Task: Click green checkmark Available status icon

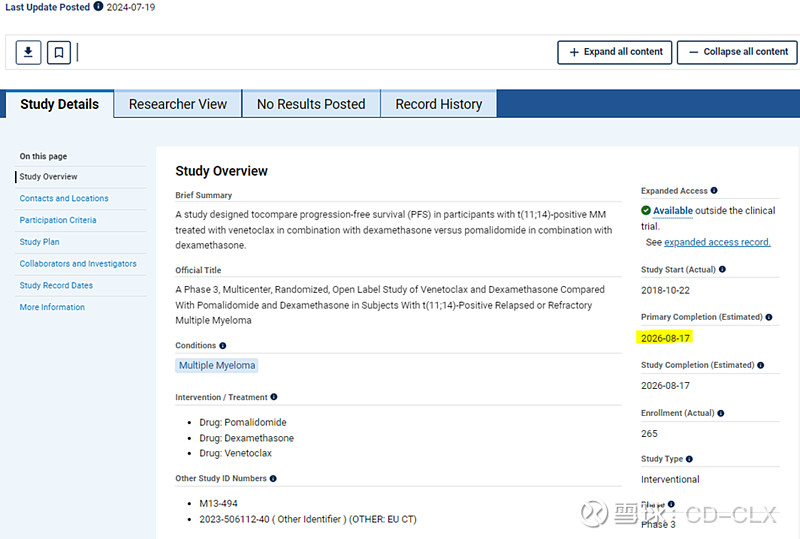Action: click(x=645, y=210)
